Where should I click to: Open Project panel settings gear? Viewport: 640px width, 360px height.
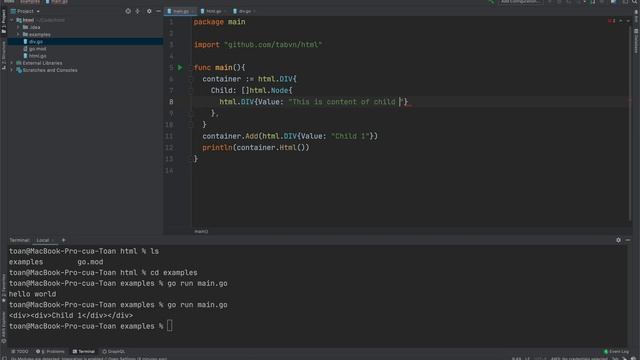click(149, 11)
